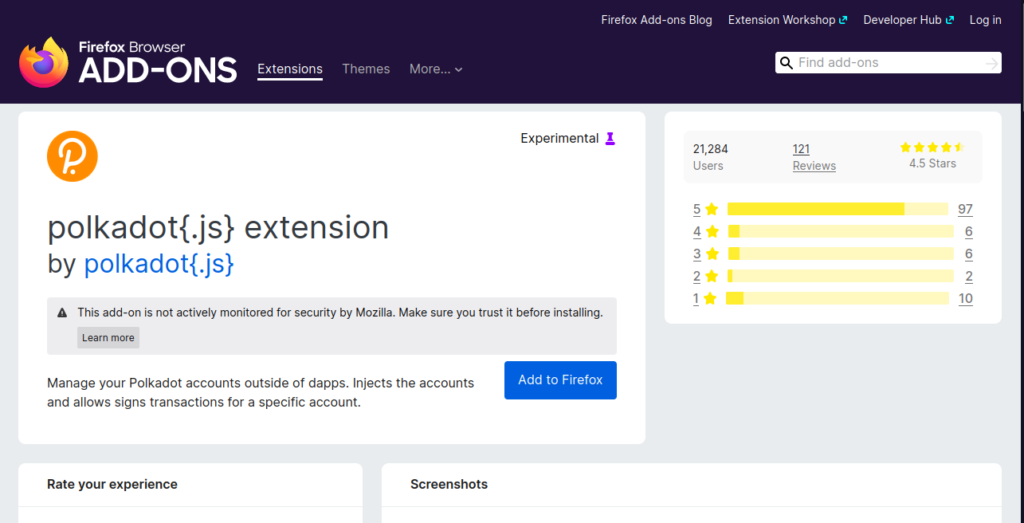Click the 3-star rating bar
The height and width of the screenshot is (523, 1024).
pos(841,253)
